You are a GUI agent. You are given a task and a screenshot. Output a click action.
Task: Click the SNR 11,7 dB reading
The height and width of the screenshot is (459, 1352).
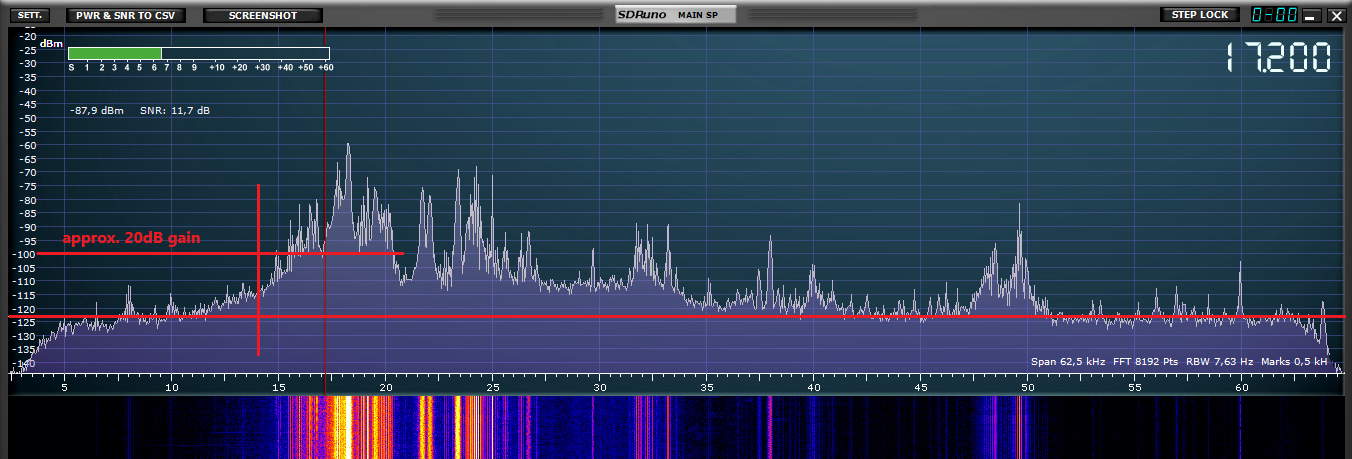[x=174, y=110]
